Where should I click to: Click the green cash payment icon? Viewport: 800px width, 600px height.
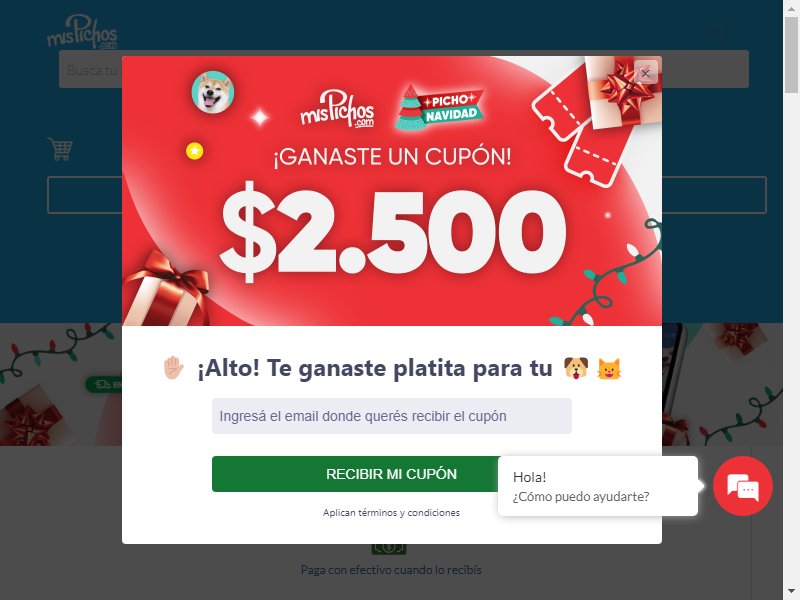389,549
